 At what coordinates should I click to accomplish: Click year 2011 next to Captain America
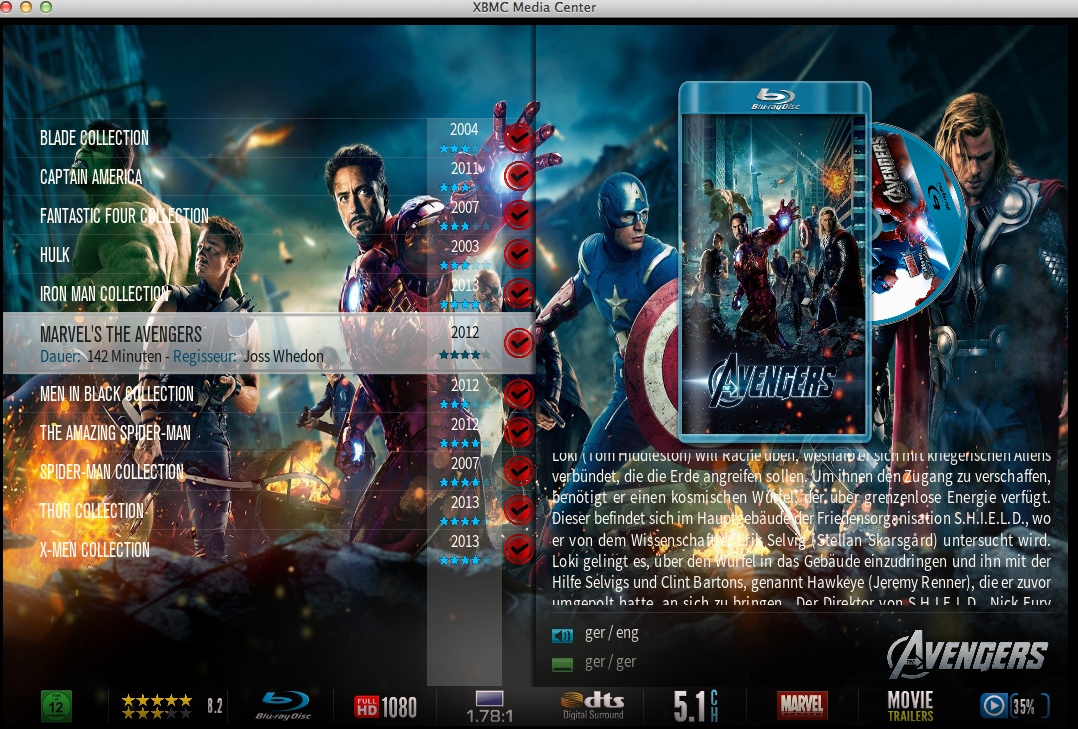tap(465, 168)
